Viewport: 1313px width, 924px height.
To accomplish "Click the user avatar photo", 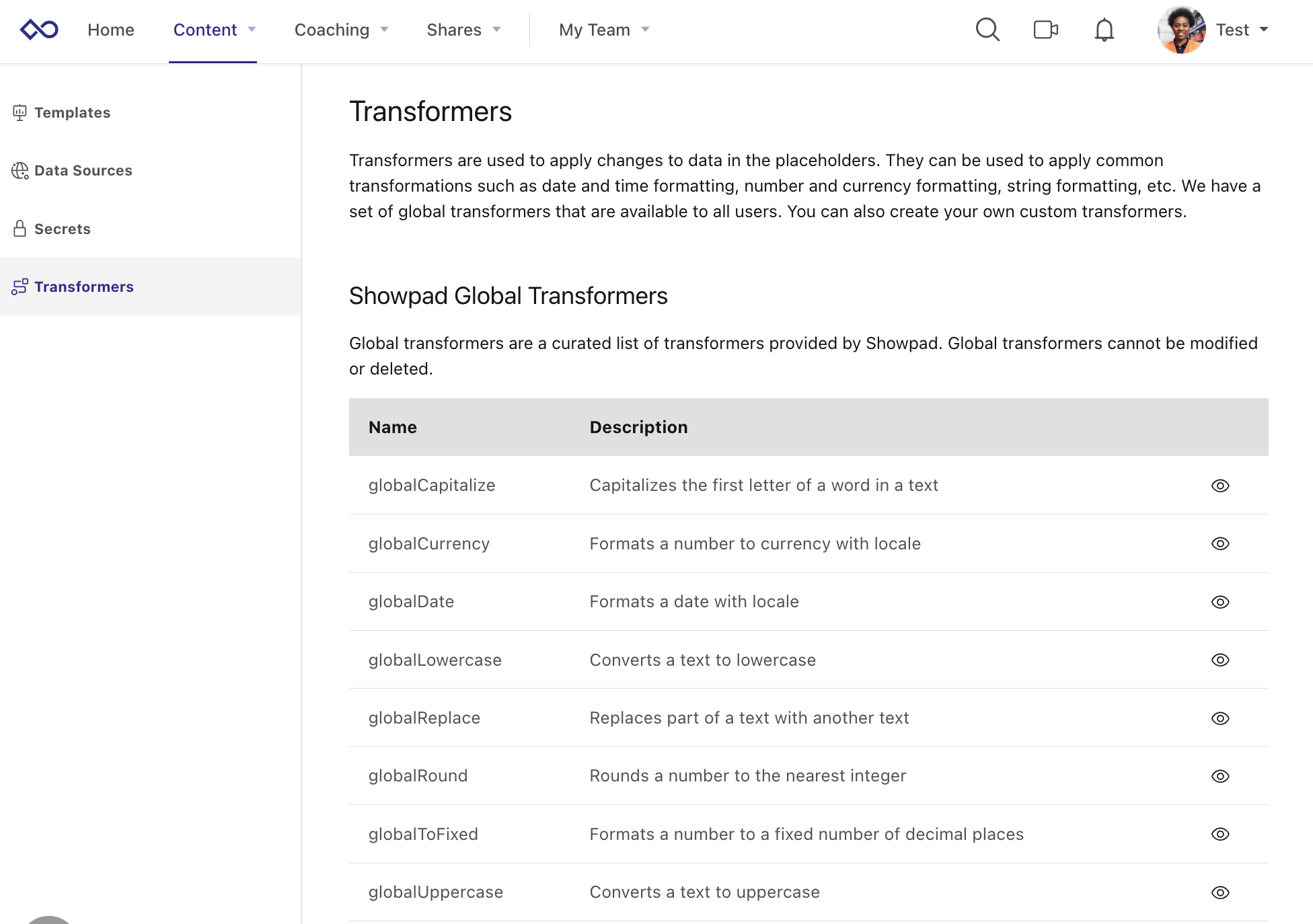I will 1181,30.
